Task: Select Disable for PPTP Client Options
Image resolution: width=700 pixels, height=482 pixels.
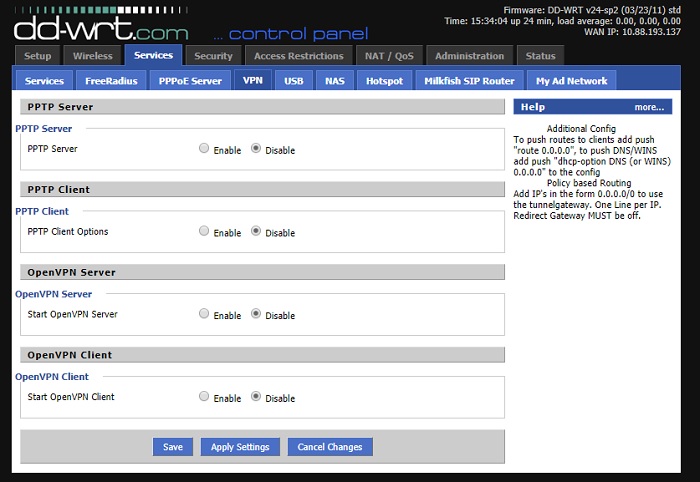Action: coord(256,231)
